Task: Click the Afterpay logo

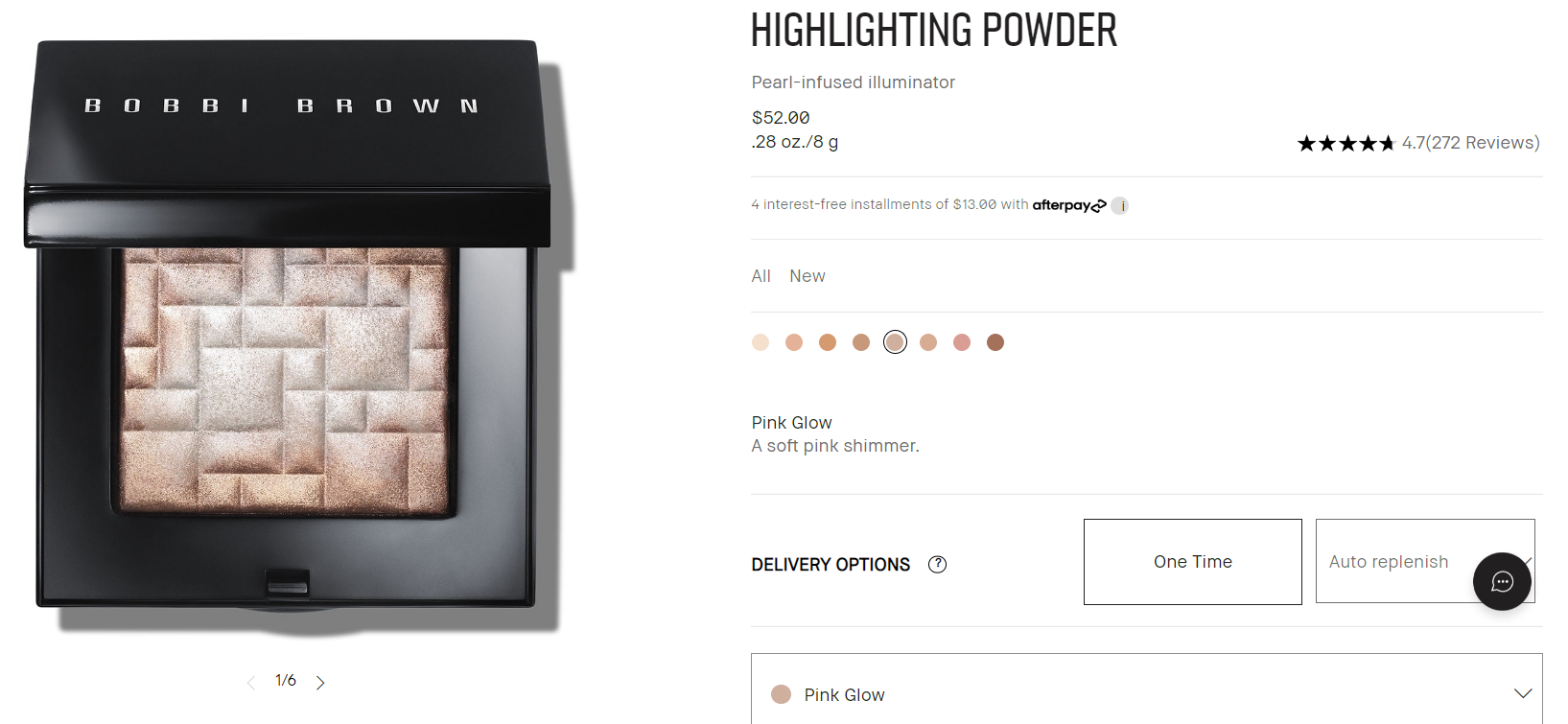Action: coord(1068,205)
